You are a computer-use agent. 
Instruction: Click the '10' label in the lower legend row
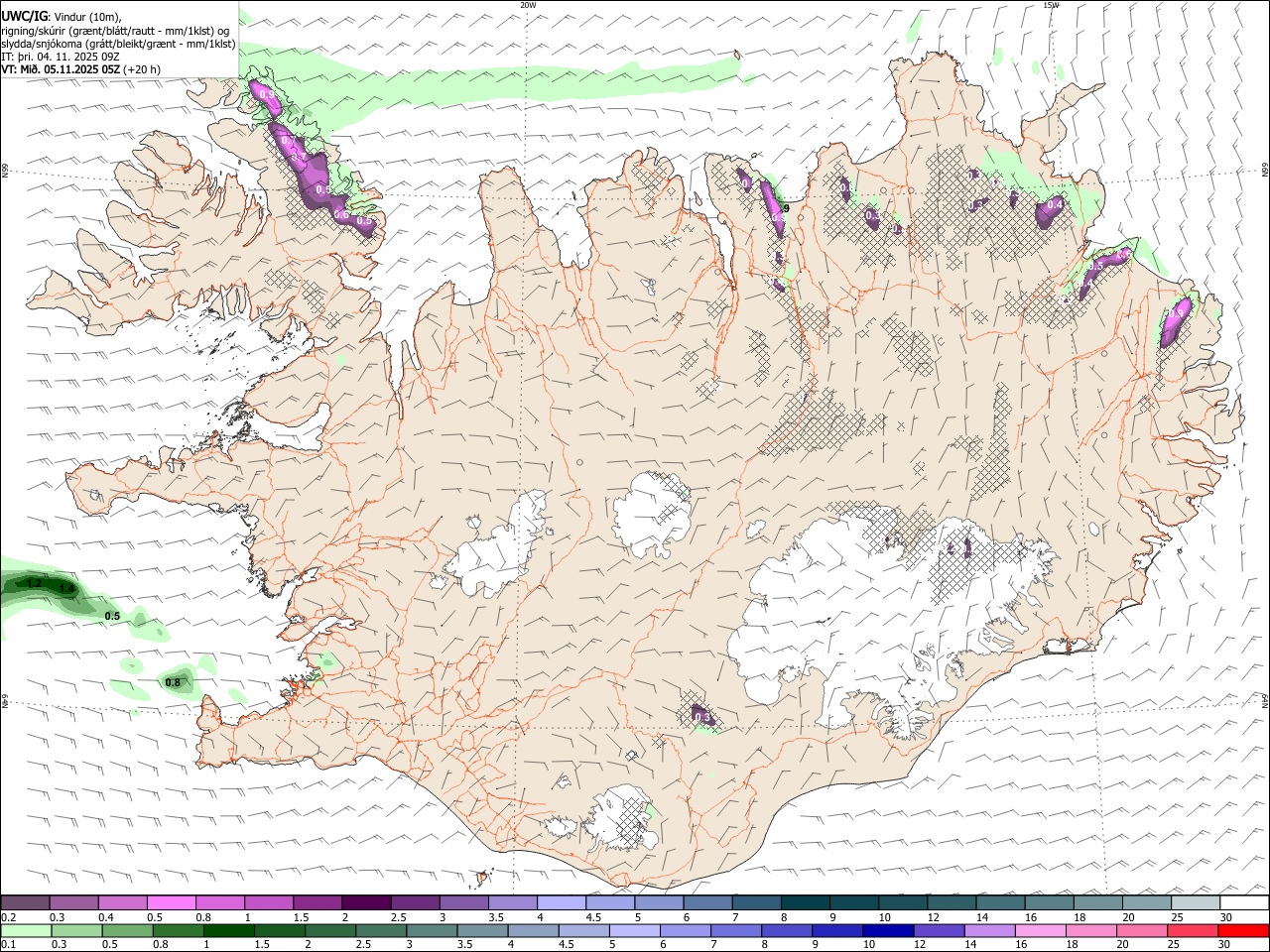coord(868,945)
